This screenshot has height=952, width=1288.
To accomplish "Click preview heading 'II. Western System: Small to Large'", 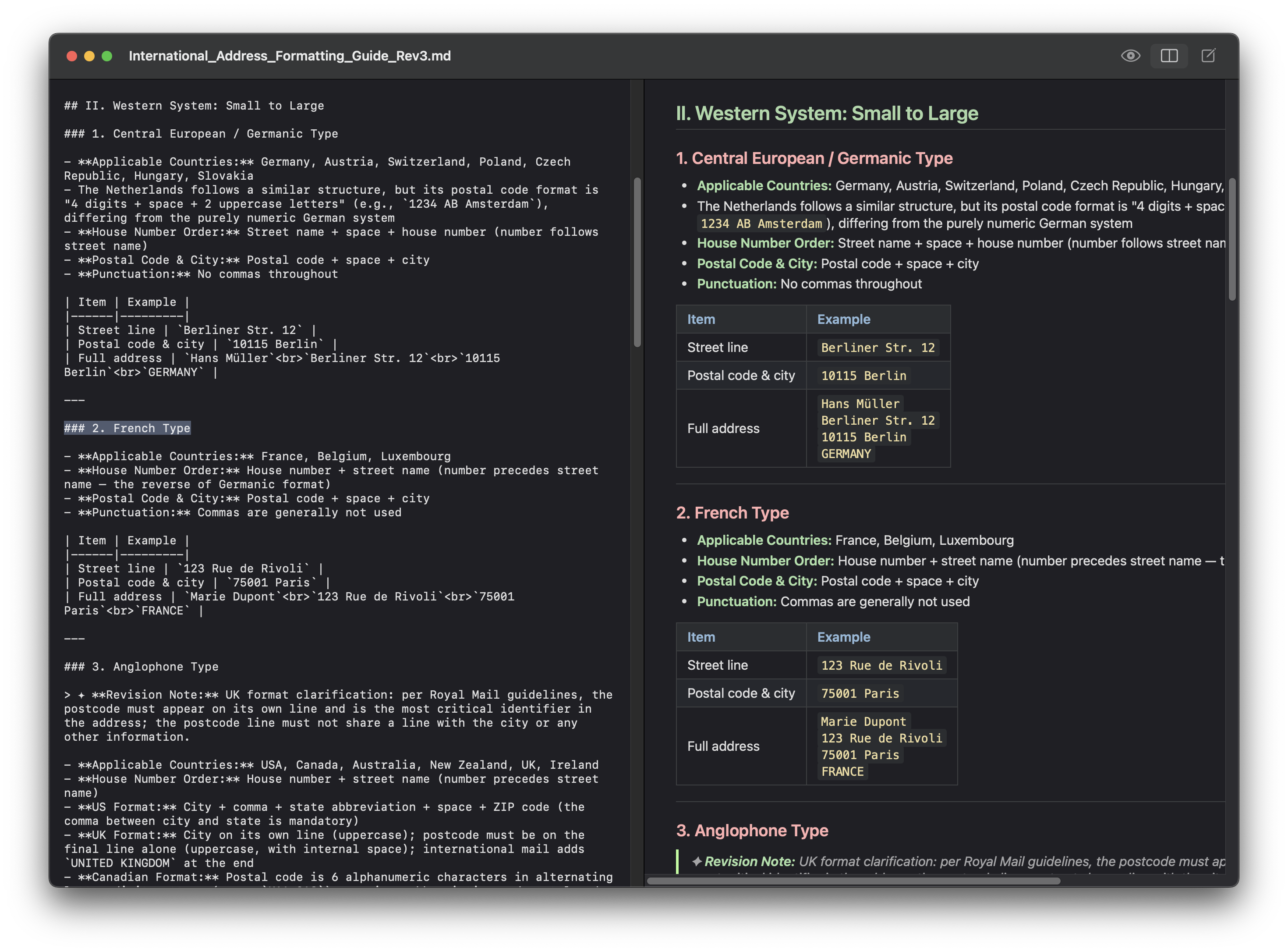I will [x=827, y=114].
